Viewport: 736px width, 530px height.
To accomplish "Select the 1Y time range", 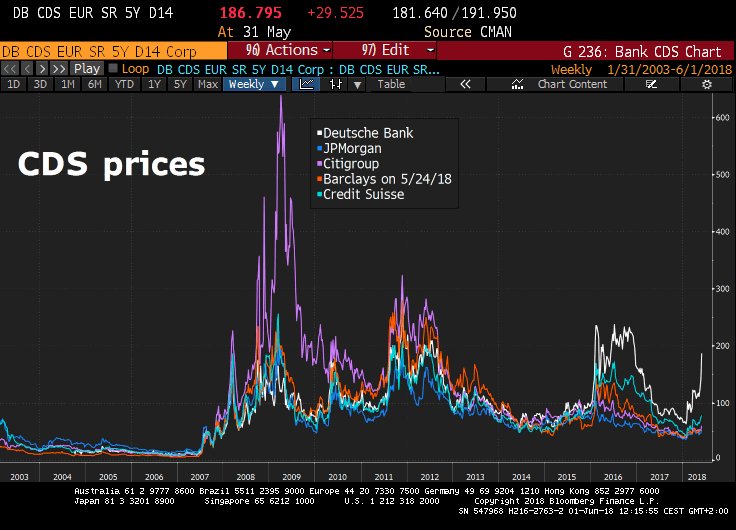I will (x=154, y=84).
